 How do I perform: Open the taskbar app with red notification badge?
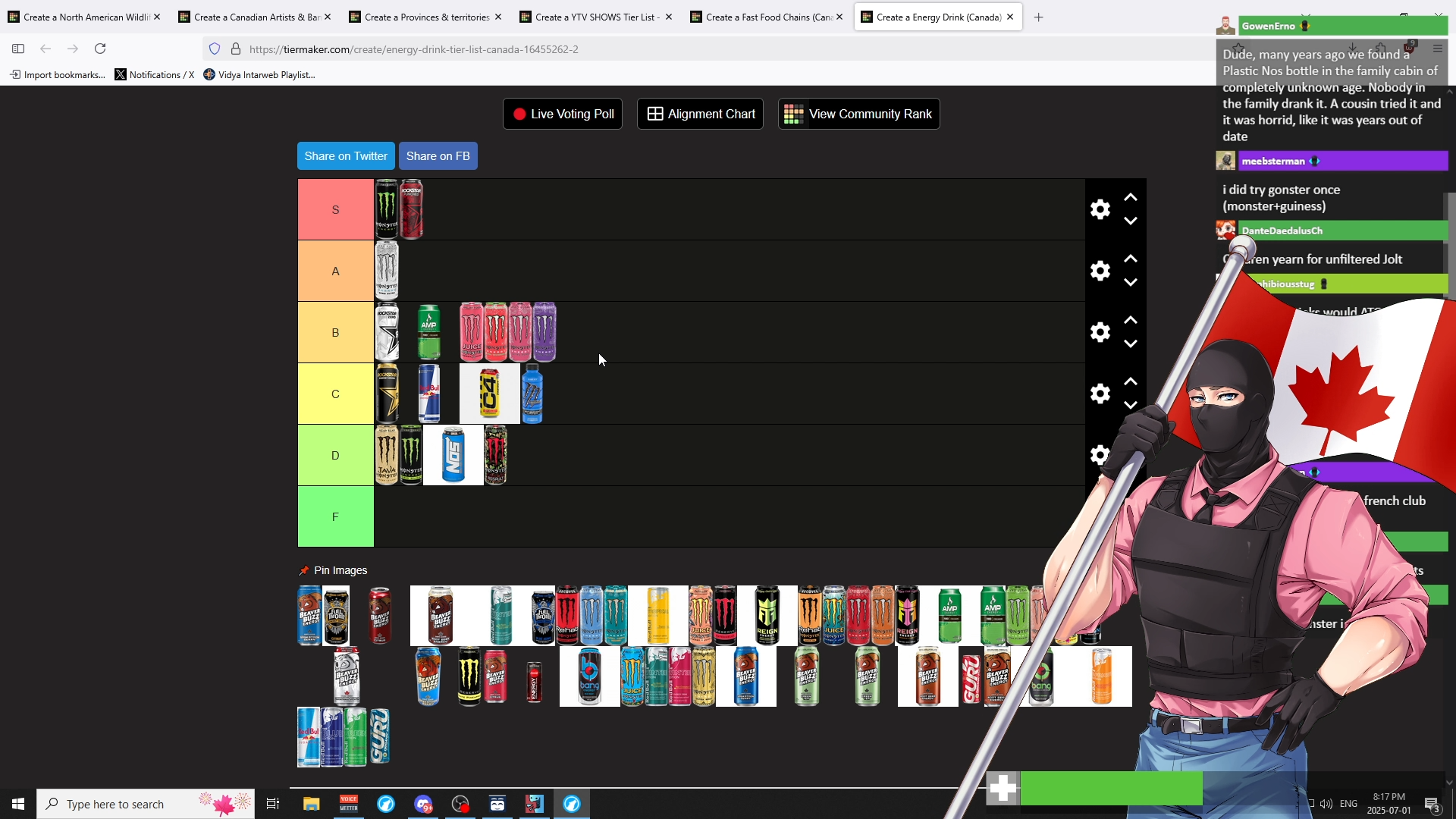point(423,804)
